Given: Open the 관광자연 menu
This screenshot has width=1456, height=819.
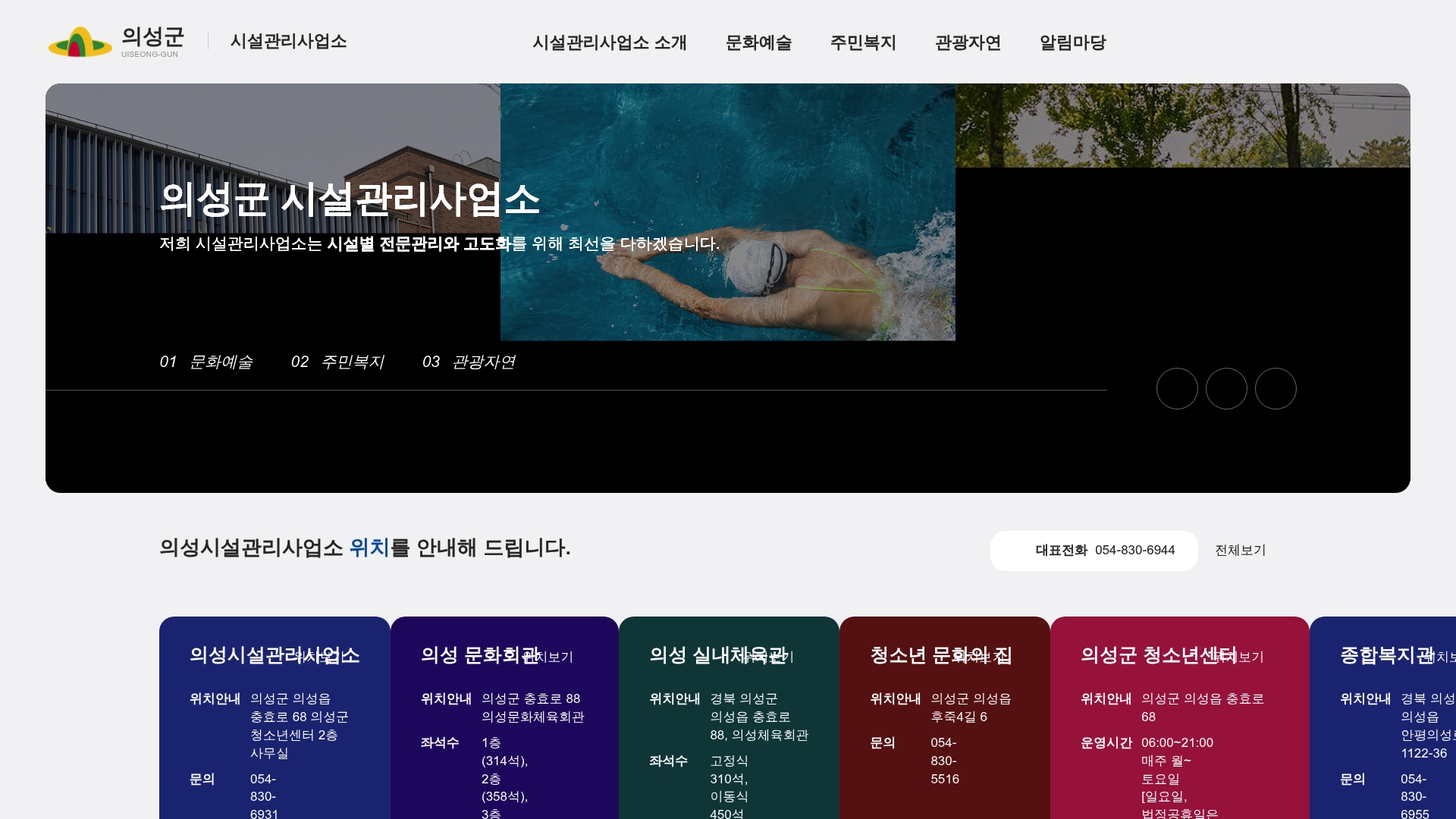Looking at the screenshot, I should [968, 42].
